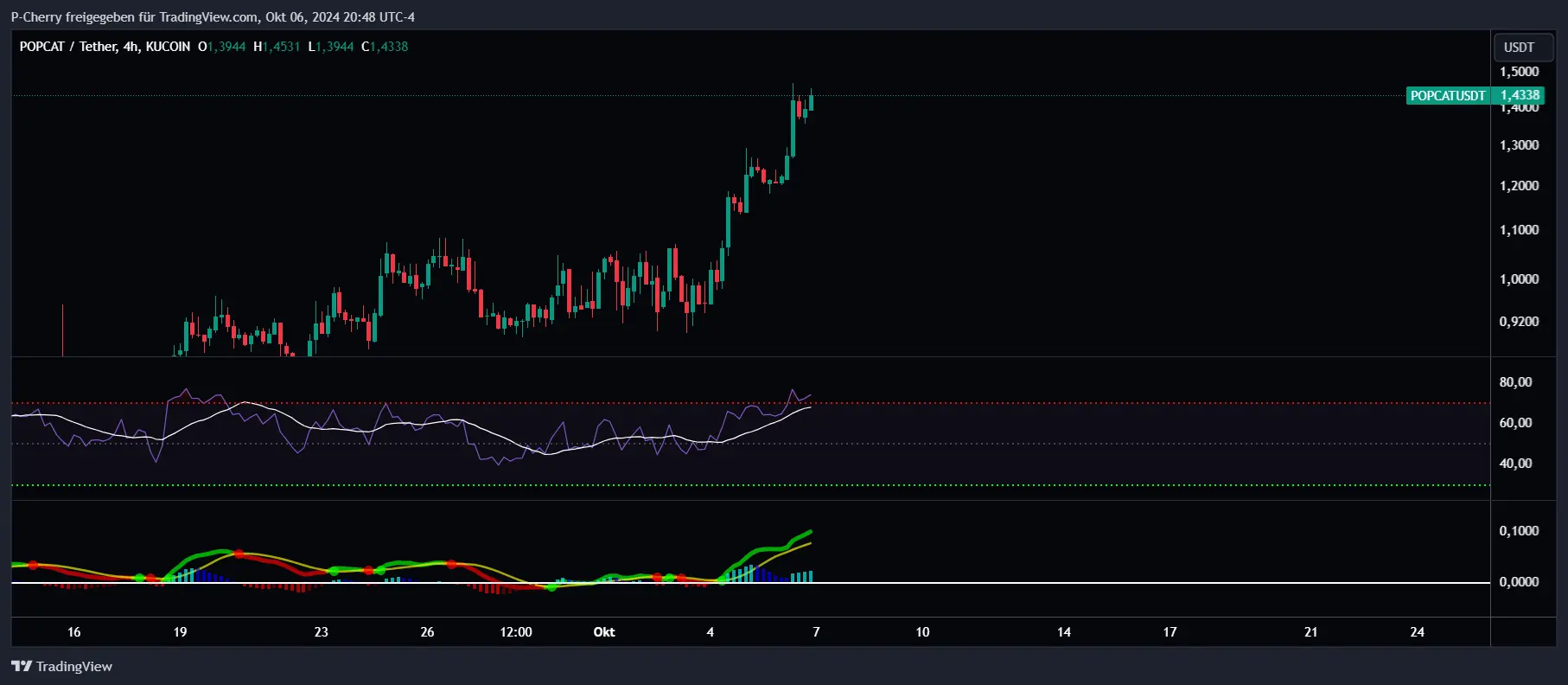Click the date label 16 on time axis
1568x685 pixels.
click(74, 632)
